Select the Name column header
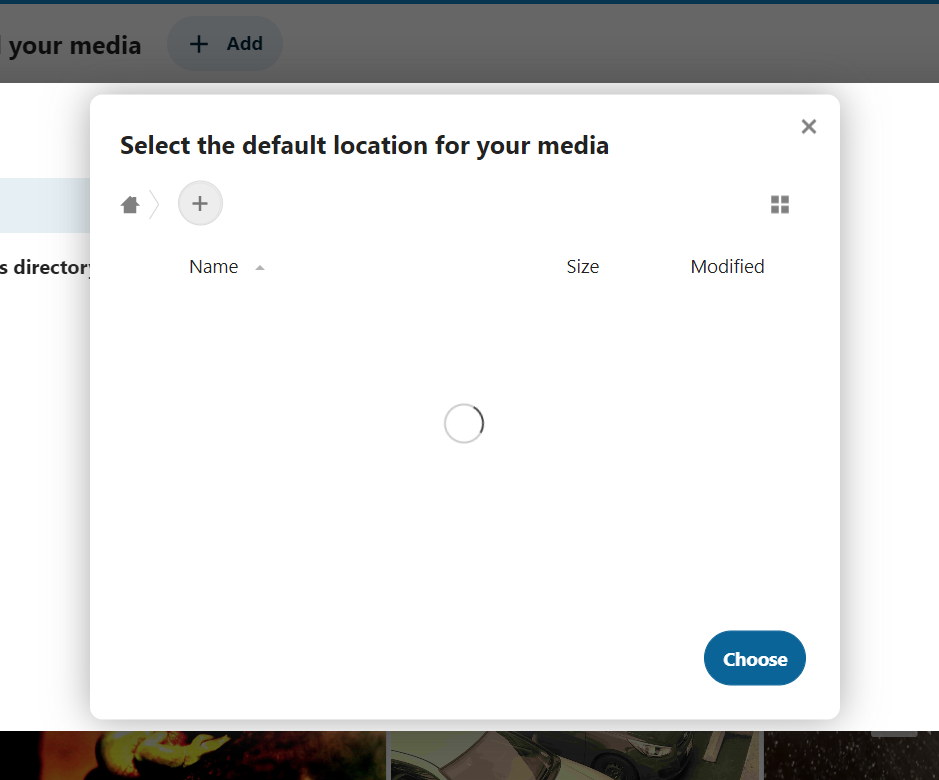 click(213, 266)
